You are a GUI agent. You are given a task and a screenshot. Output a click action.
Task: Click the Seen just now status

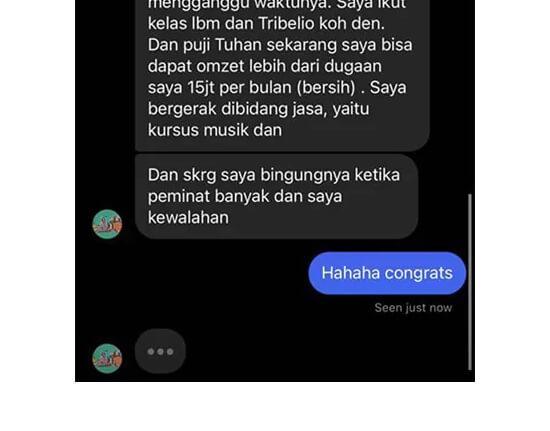click(x=413, y=308)
